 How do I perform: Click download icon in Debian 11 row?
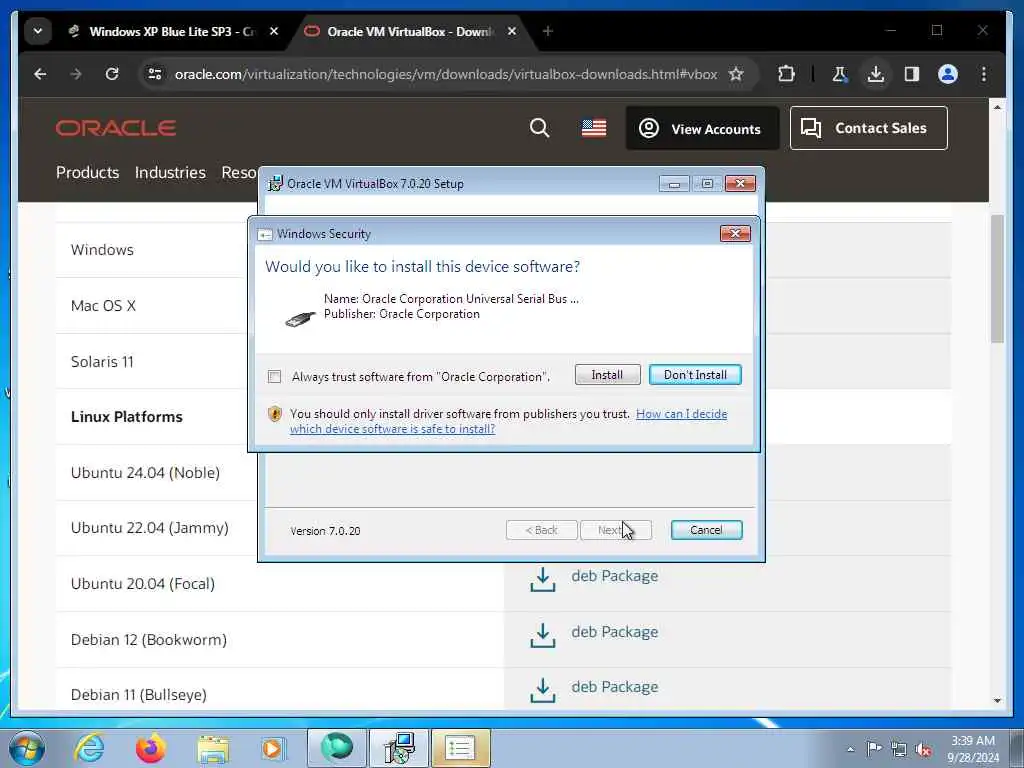click(x=543, y=690)
